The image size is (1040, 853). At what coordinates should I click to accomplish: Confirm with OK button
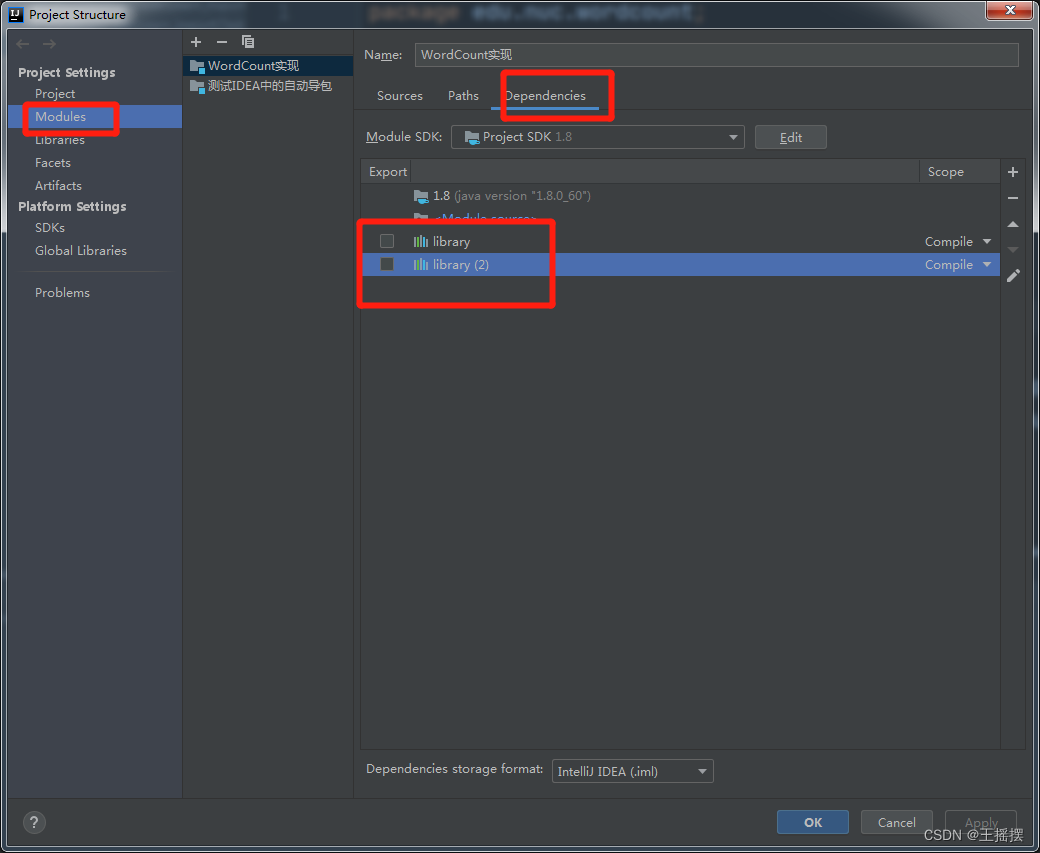tap(812, 822)
